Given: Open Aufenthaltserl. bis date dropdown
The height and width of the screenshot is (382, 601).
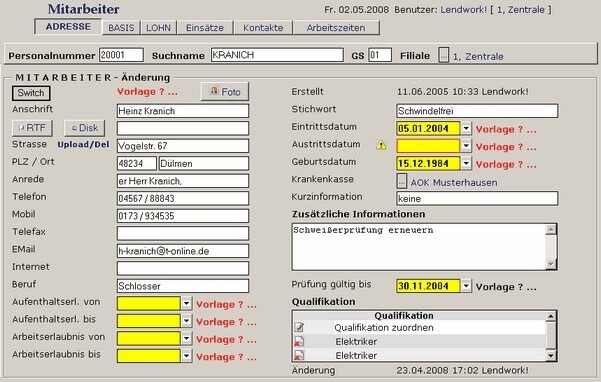Looking at the screenshot, I should coord(186,321).
